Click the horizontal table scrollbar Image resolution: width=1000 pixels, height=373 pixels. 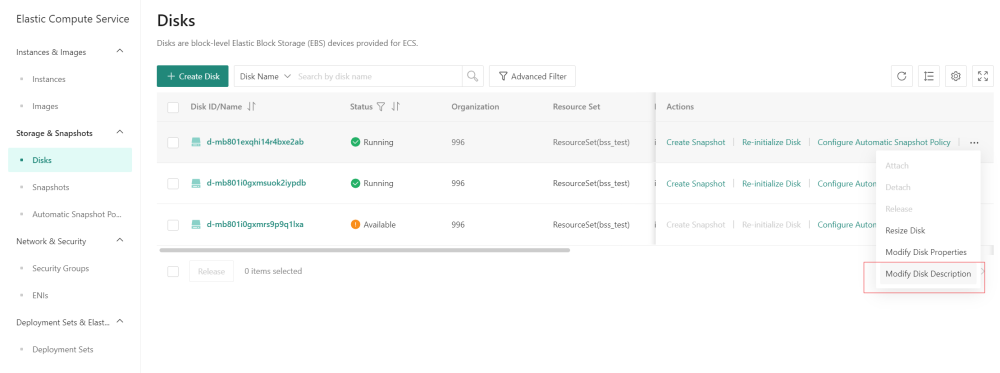tap(365, 250)
